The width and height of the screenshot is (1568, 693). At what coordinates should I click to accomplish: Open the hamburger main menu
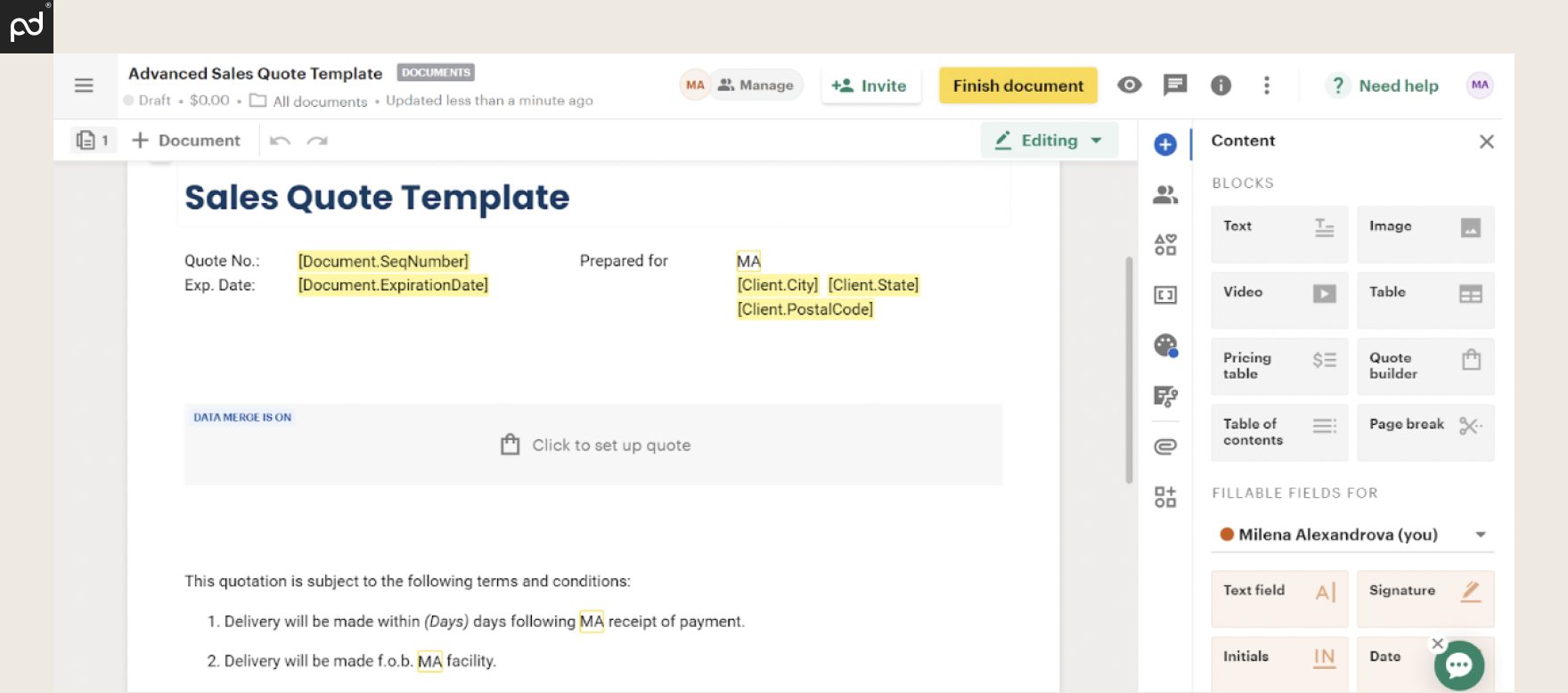pyautogui.click(x=84, y=86)
